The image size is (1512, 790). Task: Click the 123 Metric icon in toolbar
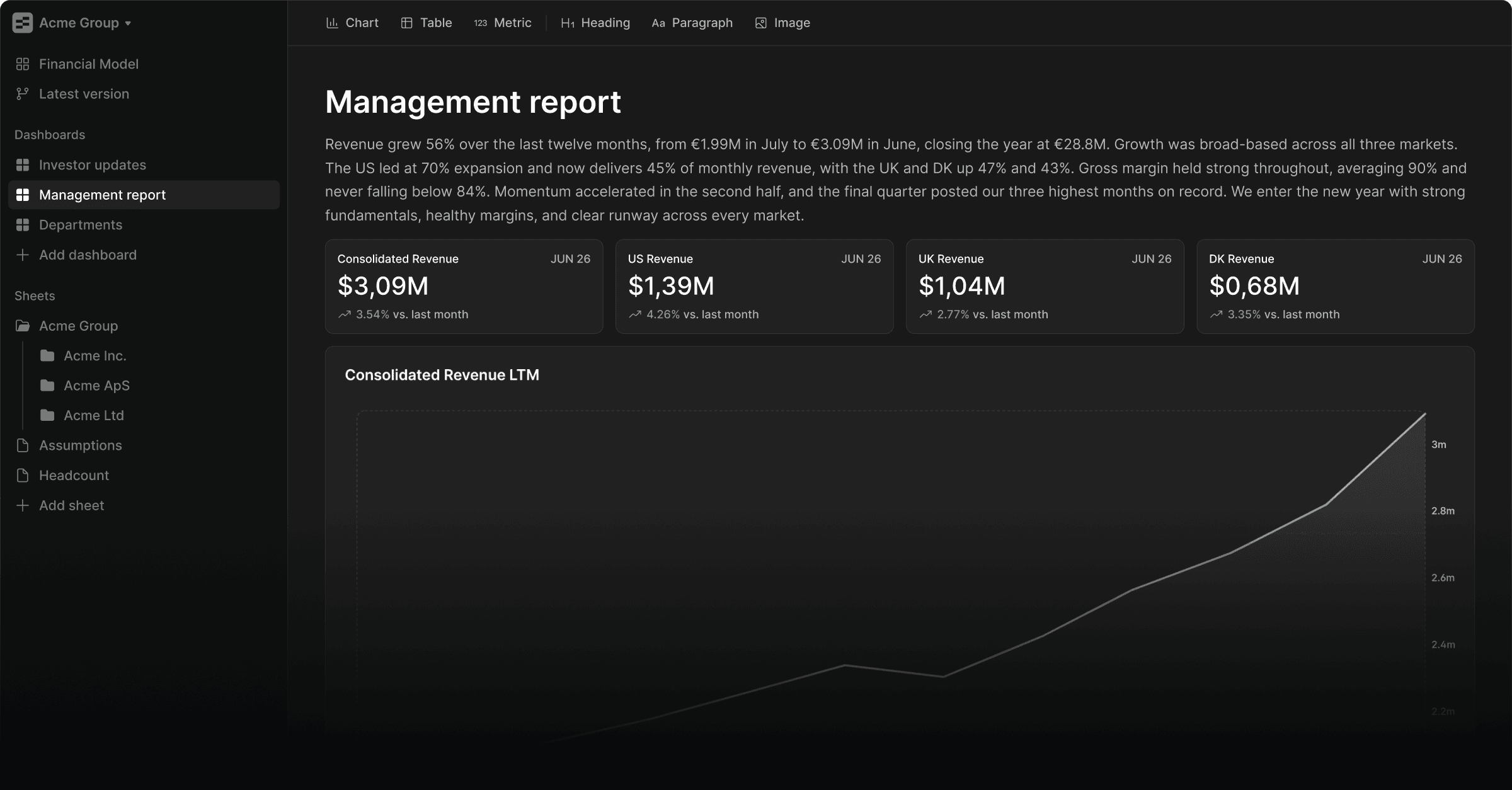(481, 23)
